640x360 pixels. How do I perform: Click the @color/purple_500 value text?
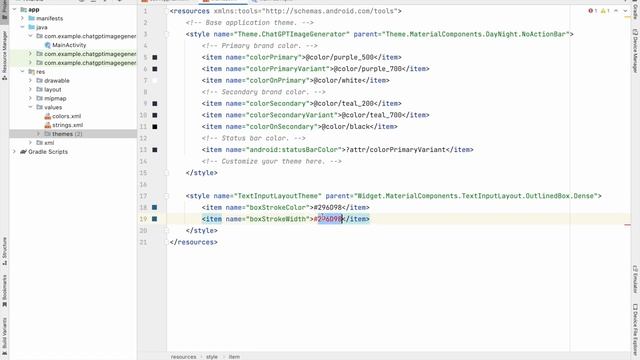(x=340, y=57)
